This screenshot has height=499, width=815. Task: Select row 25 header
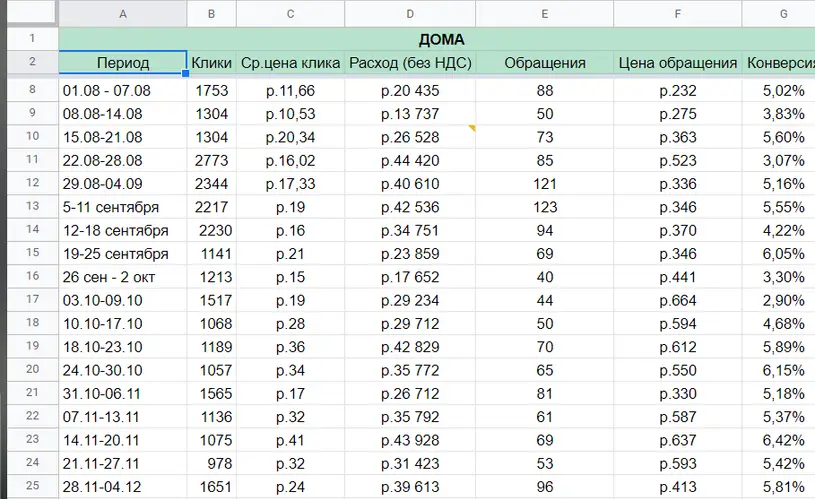coord(32,486)
